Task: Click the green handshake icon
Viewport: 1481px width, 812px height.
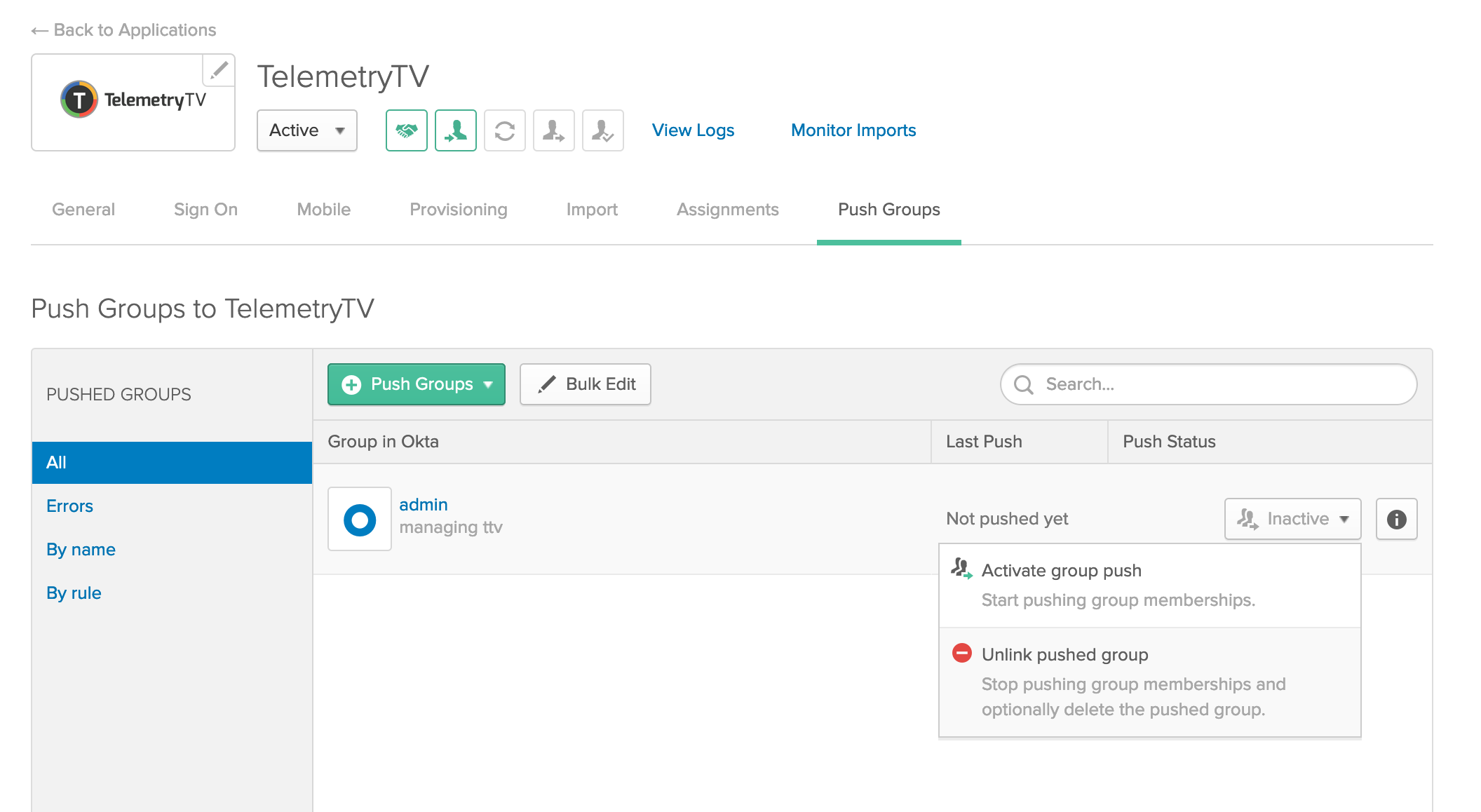Action: coord(406,130)
